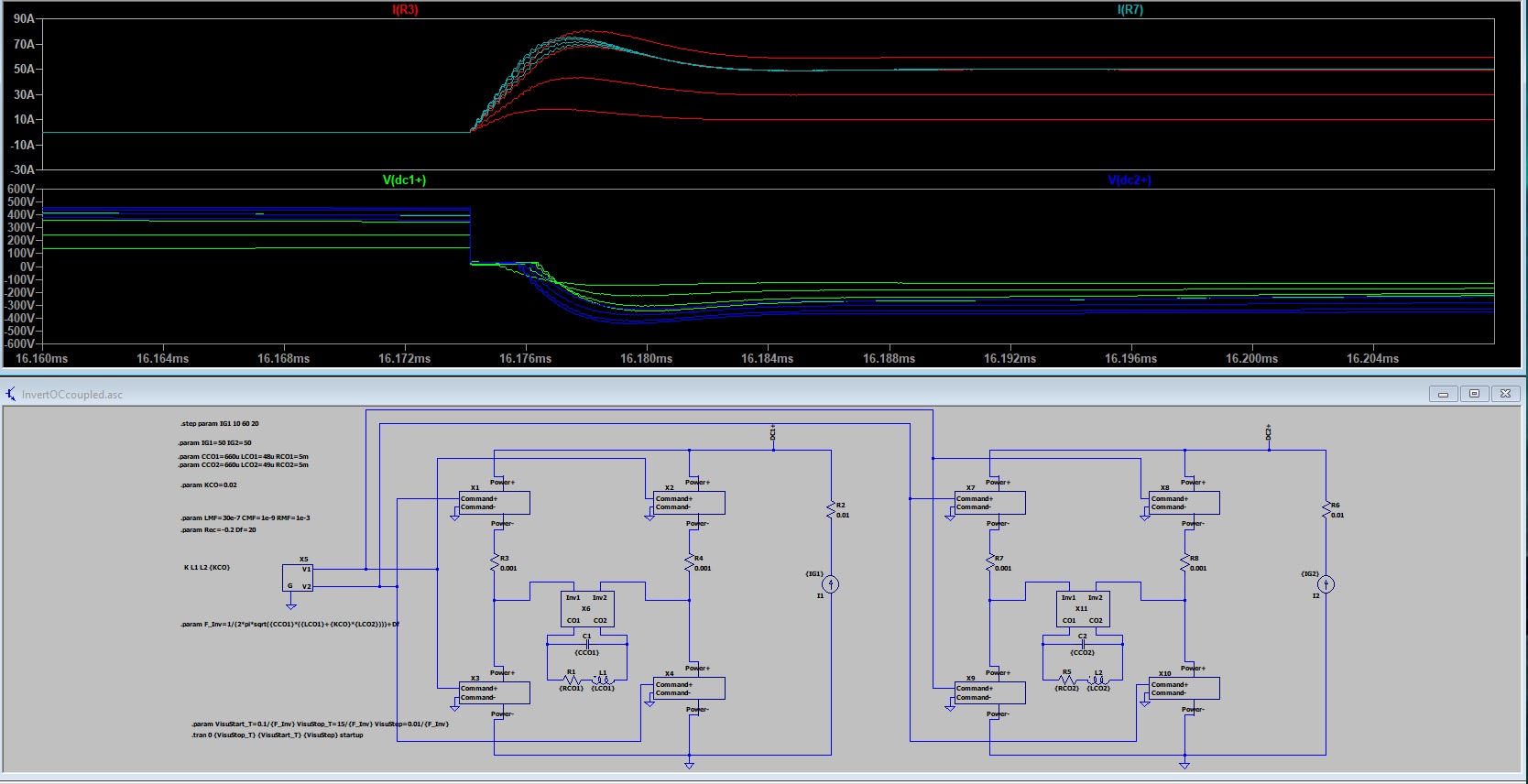Click the X6 subcircuit block
Viewport: 1528px width, 784px height.
point(586,609)
